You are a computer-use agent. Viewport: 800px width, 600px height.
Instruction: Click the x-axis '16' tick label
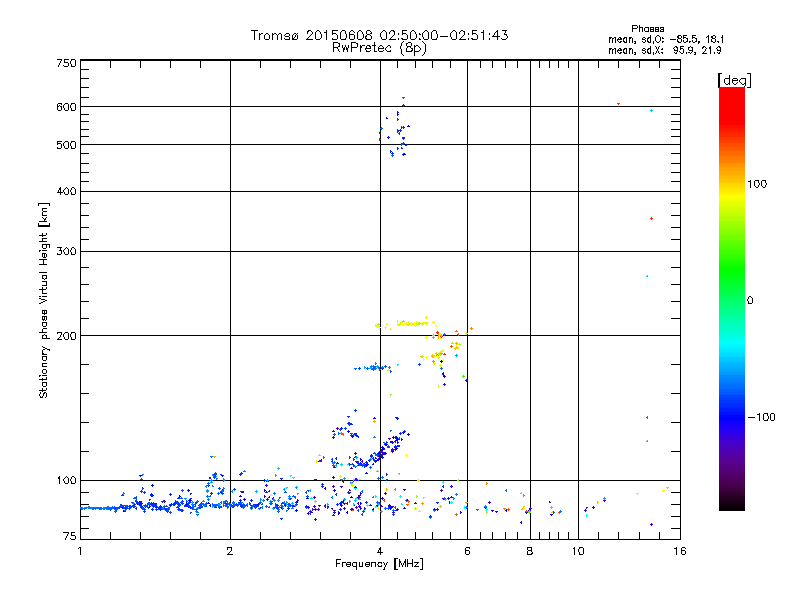[680, 551]
